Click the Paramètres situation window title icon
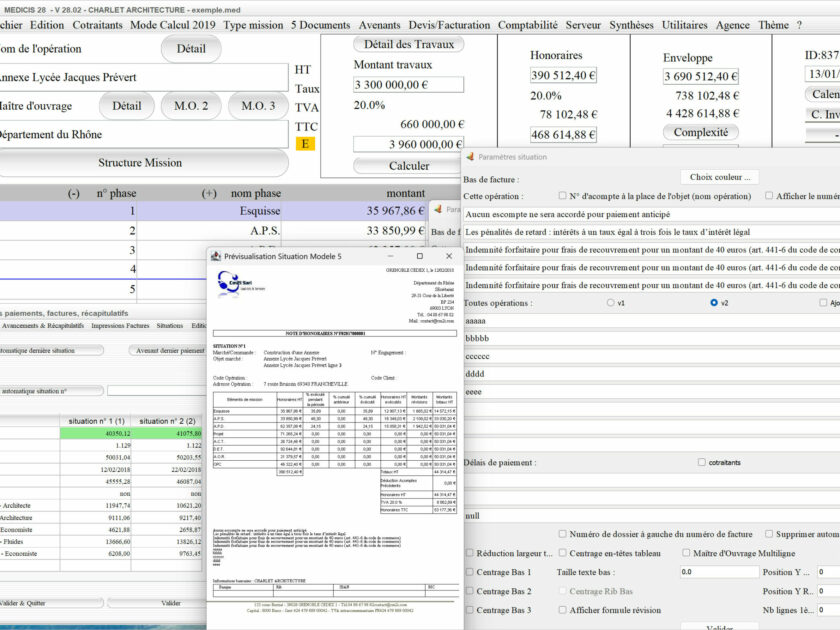 [470, 156]
